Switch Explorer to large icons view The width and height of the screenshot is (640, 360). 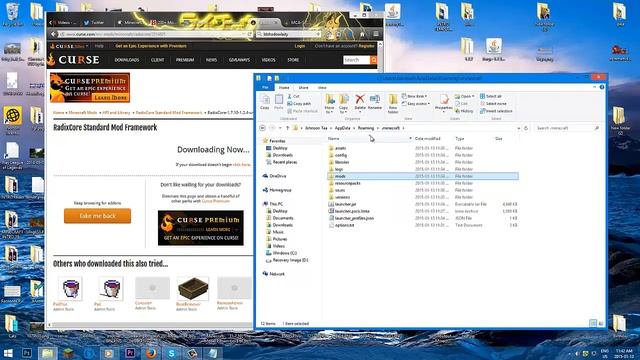click(600, 324)
